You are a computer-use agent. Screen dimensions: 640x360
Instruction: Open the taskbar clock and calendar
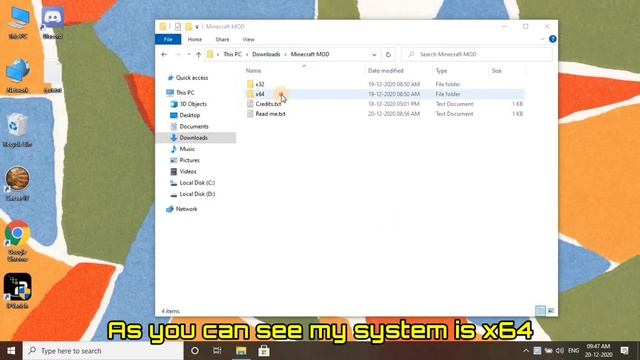[599, 351]
